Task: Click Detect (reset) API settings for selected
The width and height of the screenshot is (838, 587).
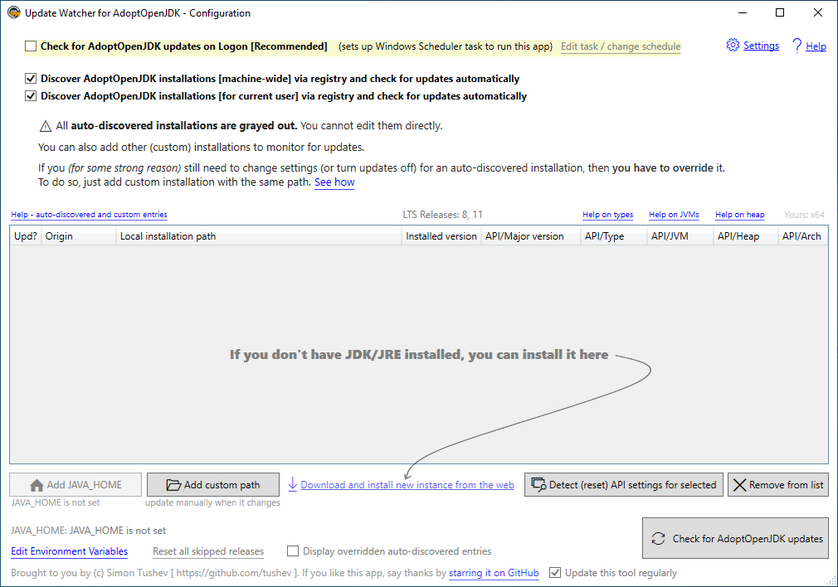Action: [624, 485]
